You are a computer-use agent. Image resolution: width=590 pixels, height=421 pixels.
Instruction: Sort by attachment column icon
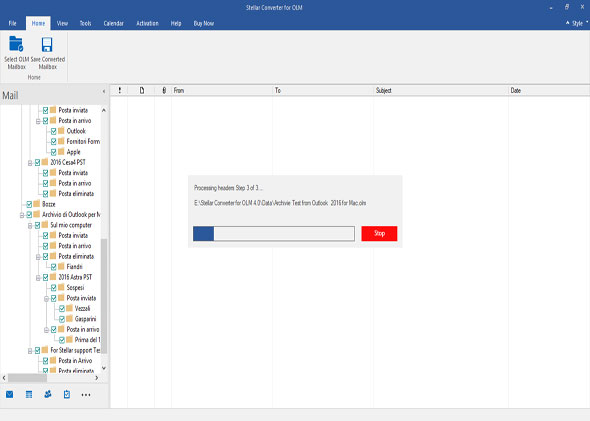[164, 90]
